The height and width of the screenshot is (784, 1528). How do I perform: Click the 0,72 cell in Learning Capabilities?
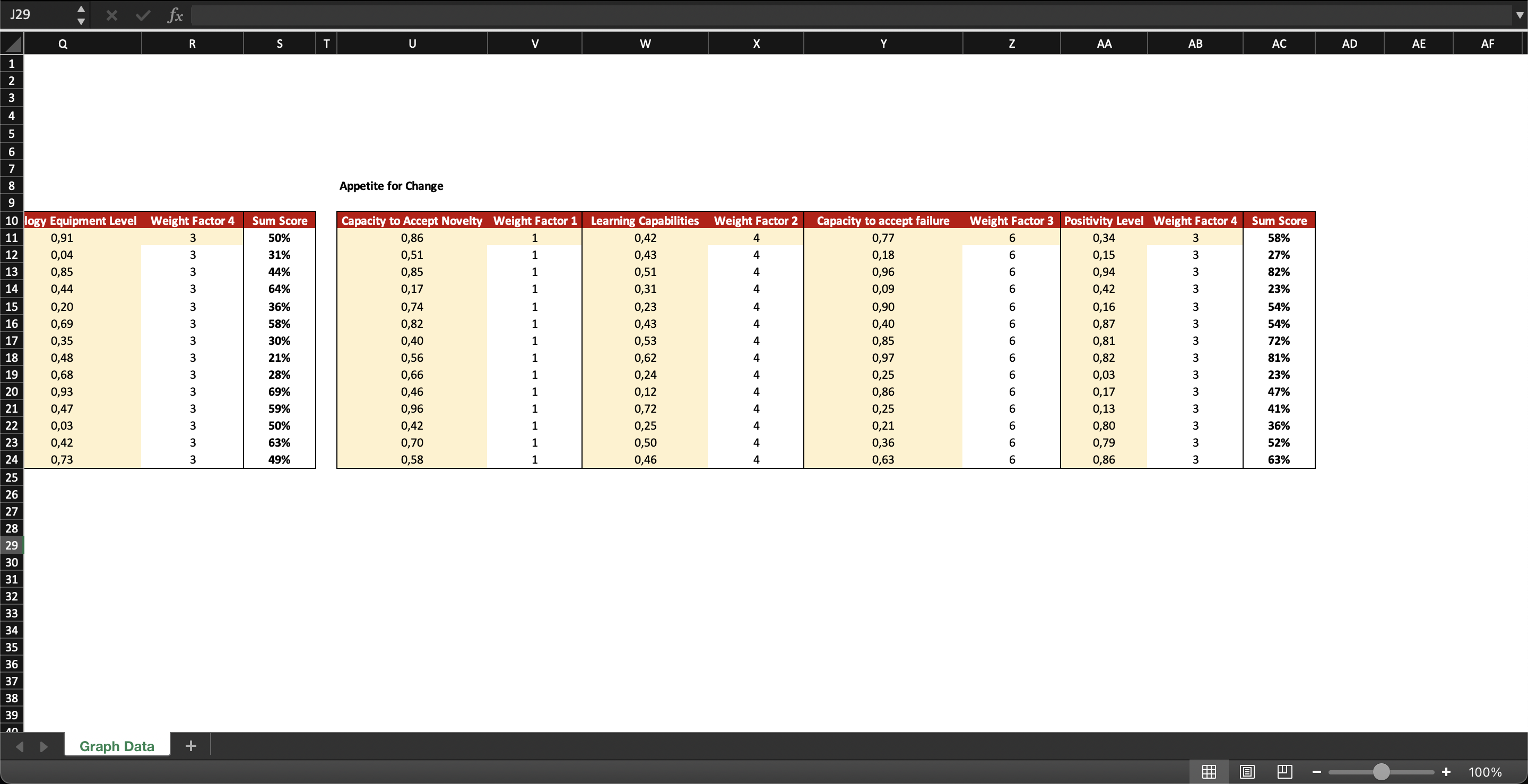645,408
